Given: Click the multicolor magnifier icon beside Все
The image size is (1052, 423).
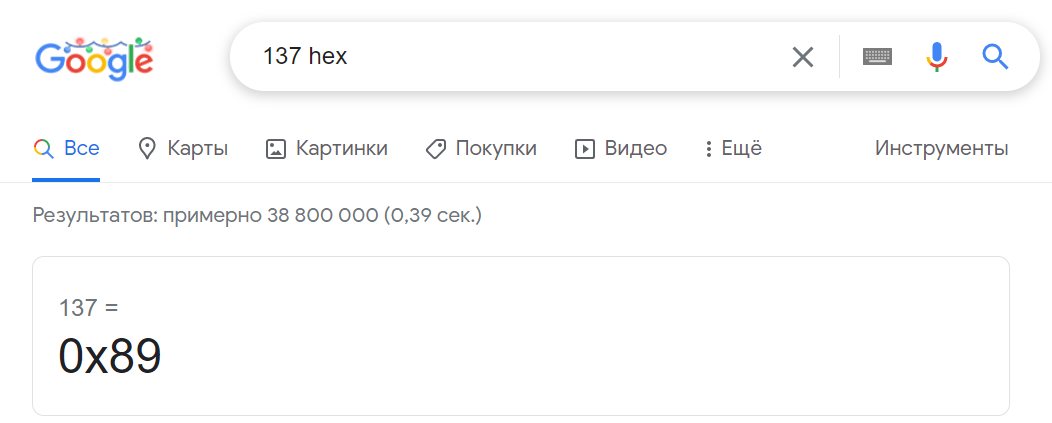Looking at the screenshot, I should pos(43,149).
